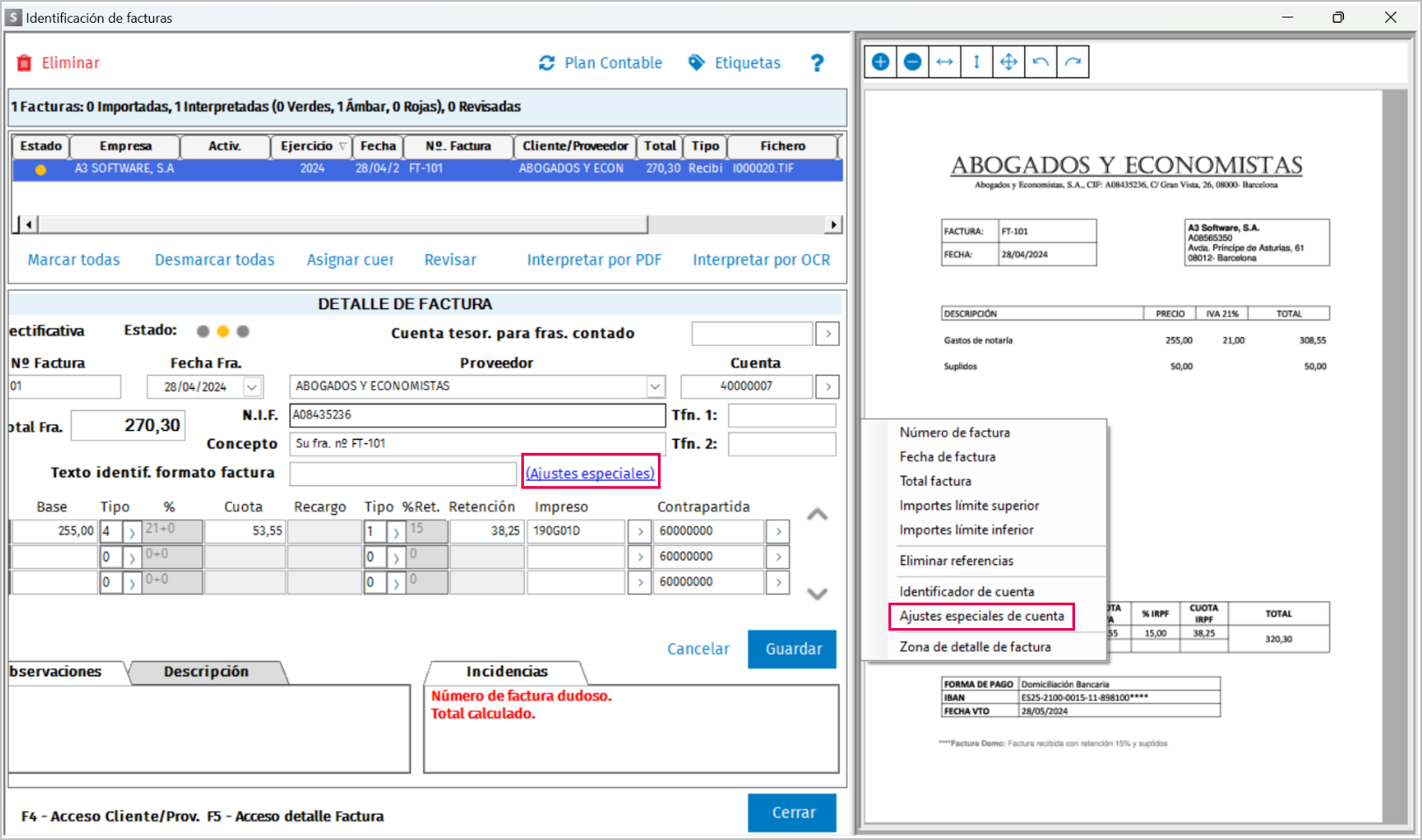Select the A3 SOFTWARE, S.A invoice row
The width and height of the screenshot is (1422, 840).
tap(428, 169)
